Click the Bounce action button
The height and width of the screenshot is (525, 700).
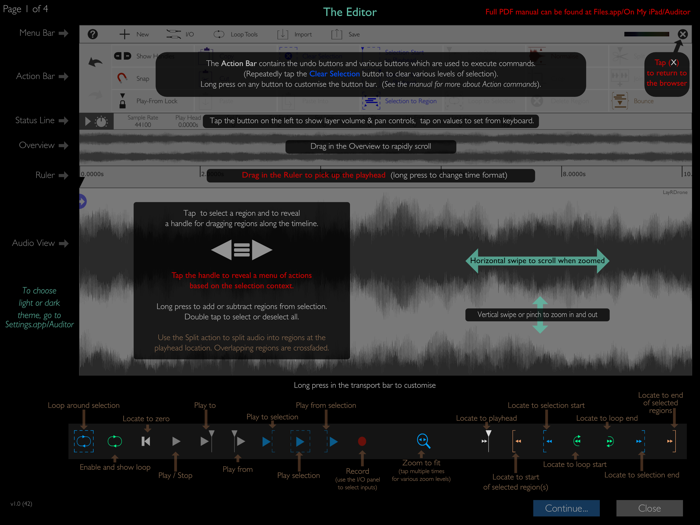[x=633, y=101]
